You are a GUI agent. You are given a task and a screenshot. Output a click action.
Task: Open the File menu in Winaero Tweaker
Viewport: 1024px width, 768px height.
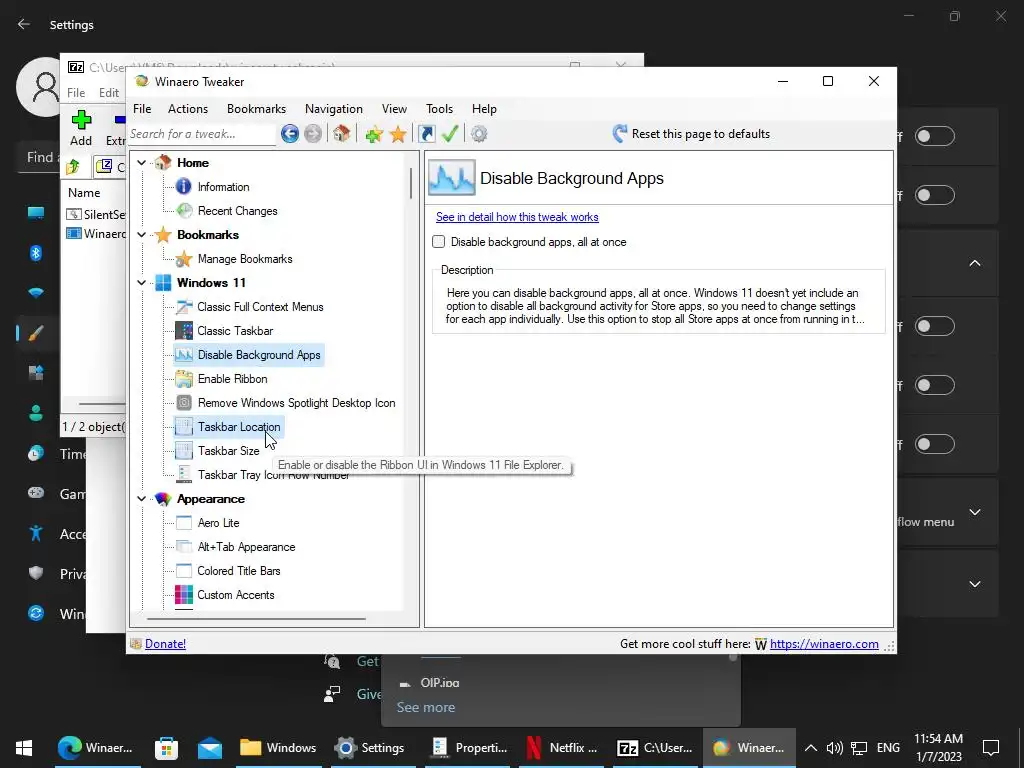[142, 109]
